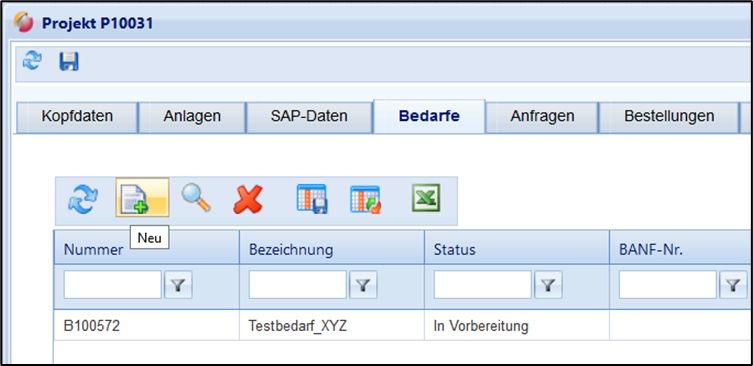
Task: Delete entry with red X icon
Action: tap(248, 199)
